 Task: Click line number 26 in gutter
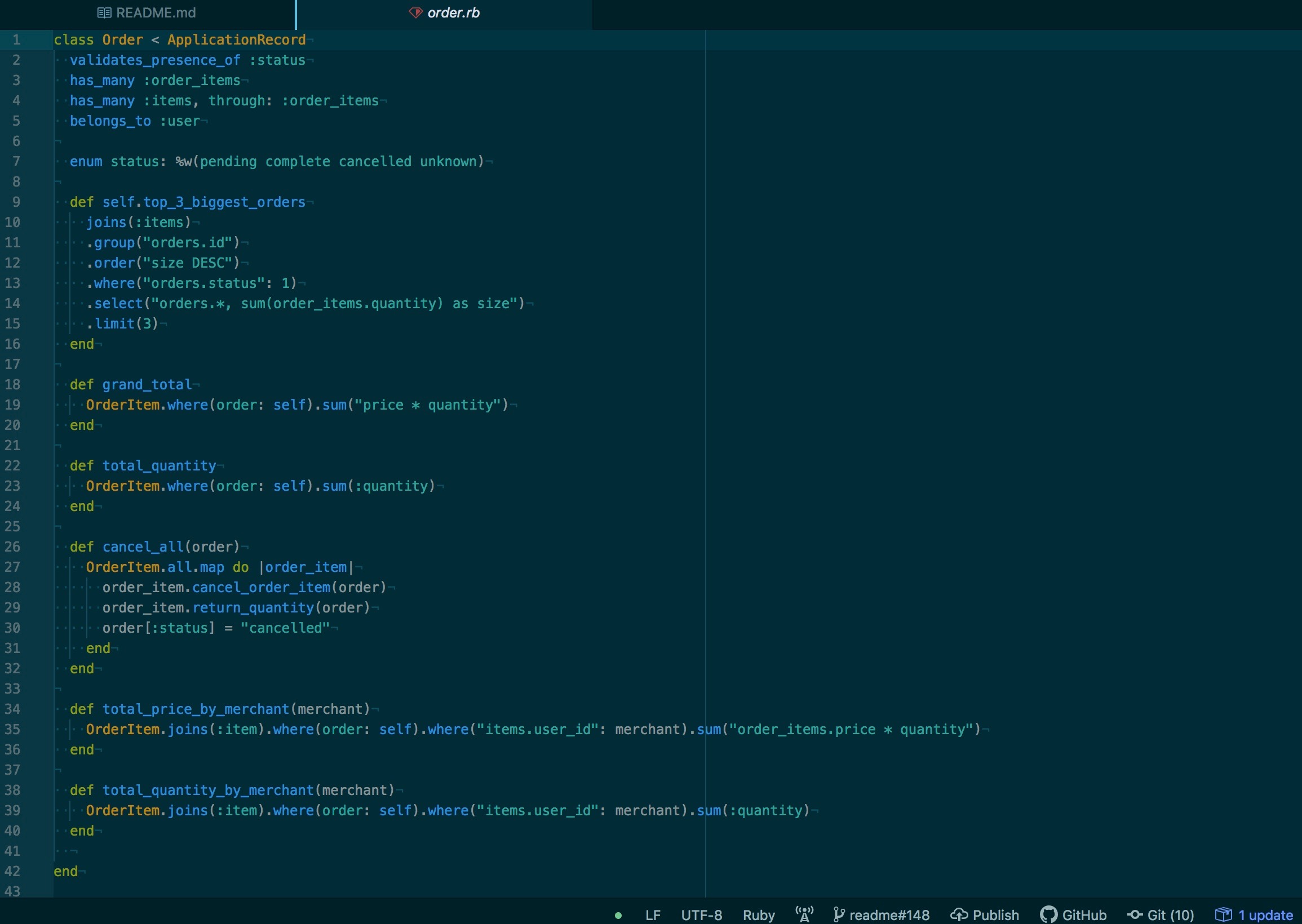[12, 547]
